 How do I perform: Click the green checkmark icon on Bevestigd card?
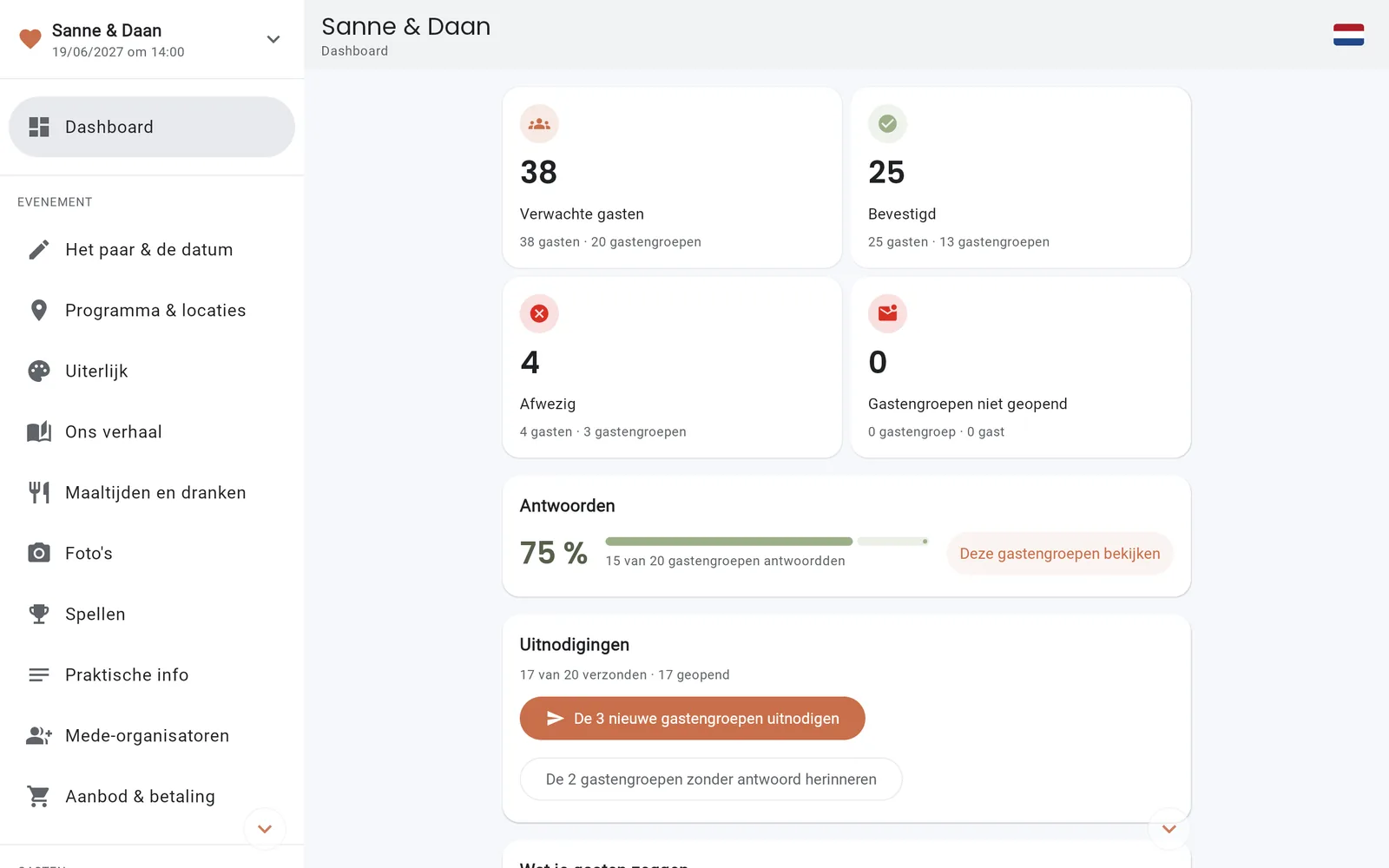(887, 124)
